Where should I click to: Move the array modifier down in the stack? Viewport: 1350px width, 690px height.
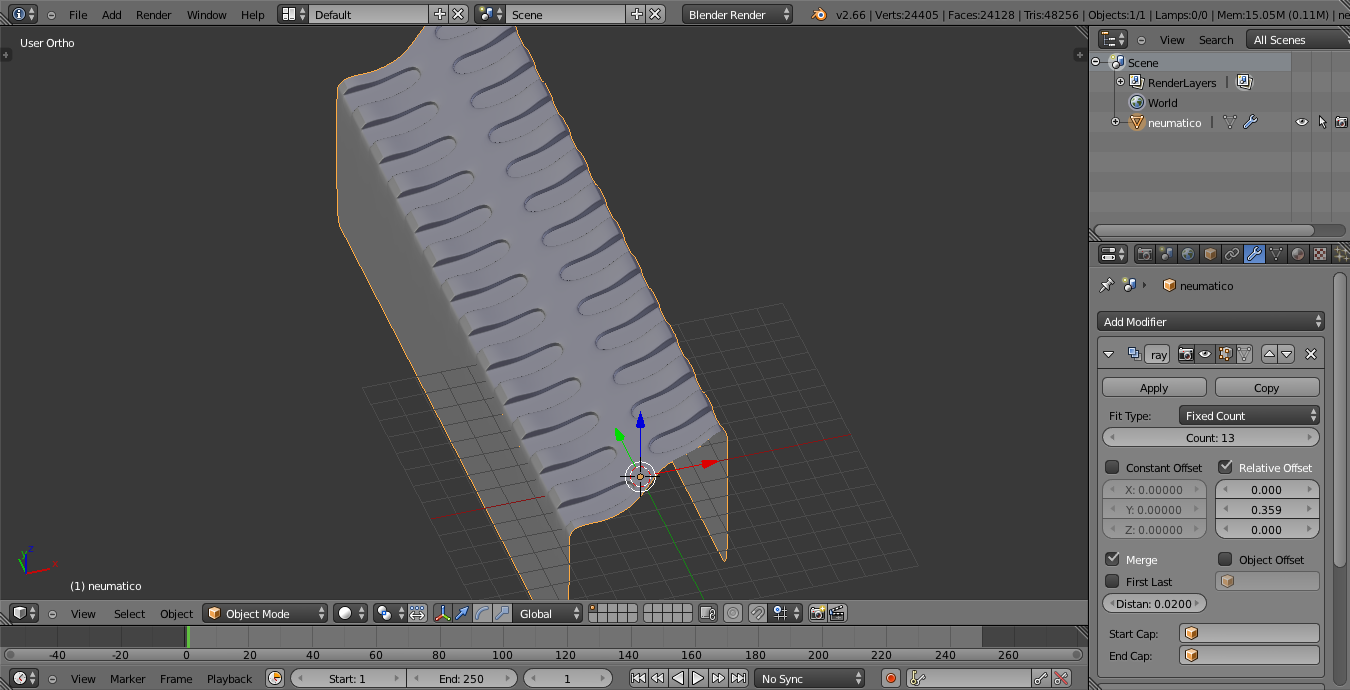[x=1287, y=354]
